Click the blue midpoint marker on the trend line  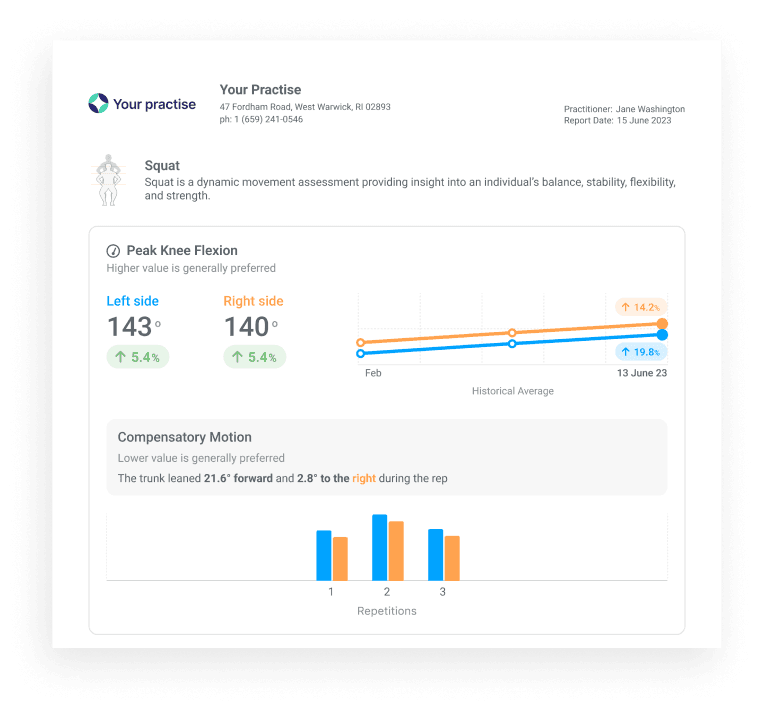tap(512, 344)
